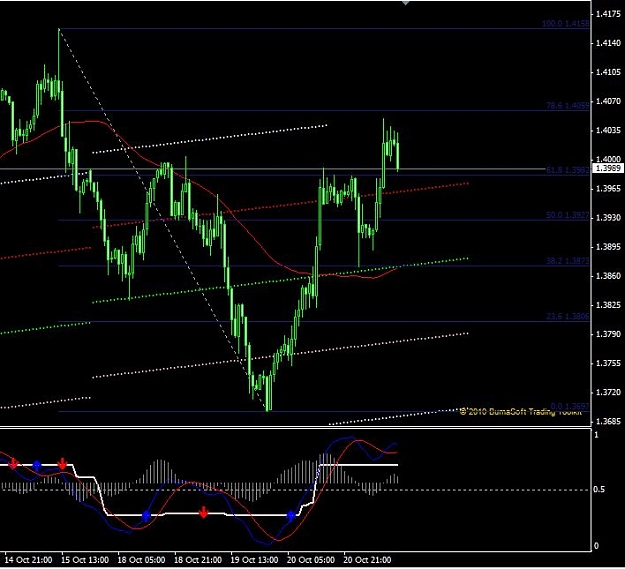Click the blue buy arrow between the two early red arrows

[x=37, y=466]
